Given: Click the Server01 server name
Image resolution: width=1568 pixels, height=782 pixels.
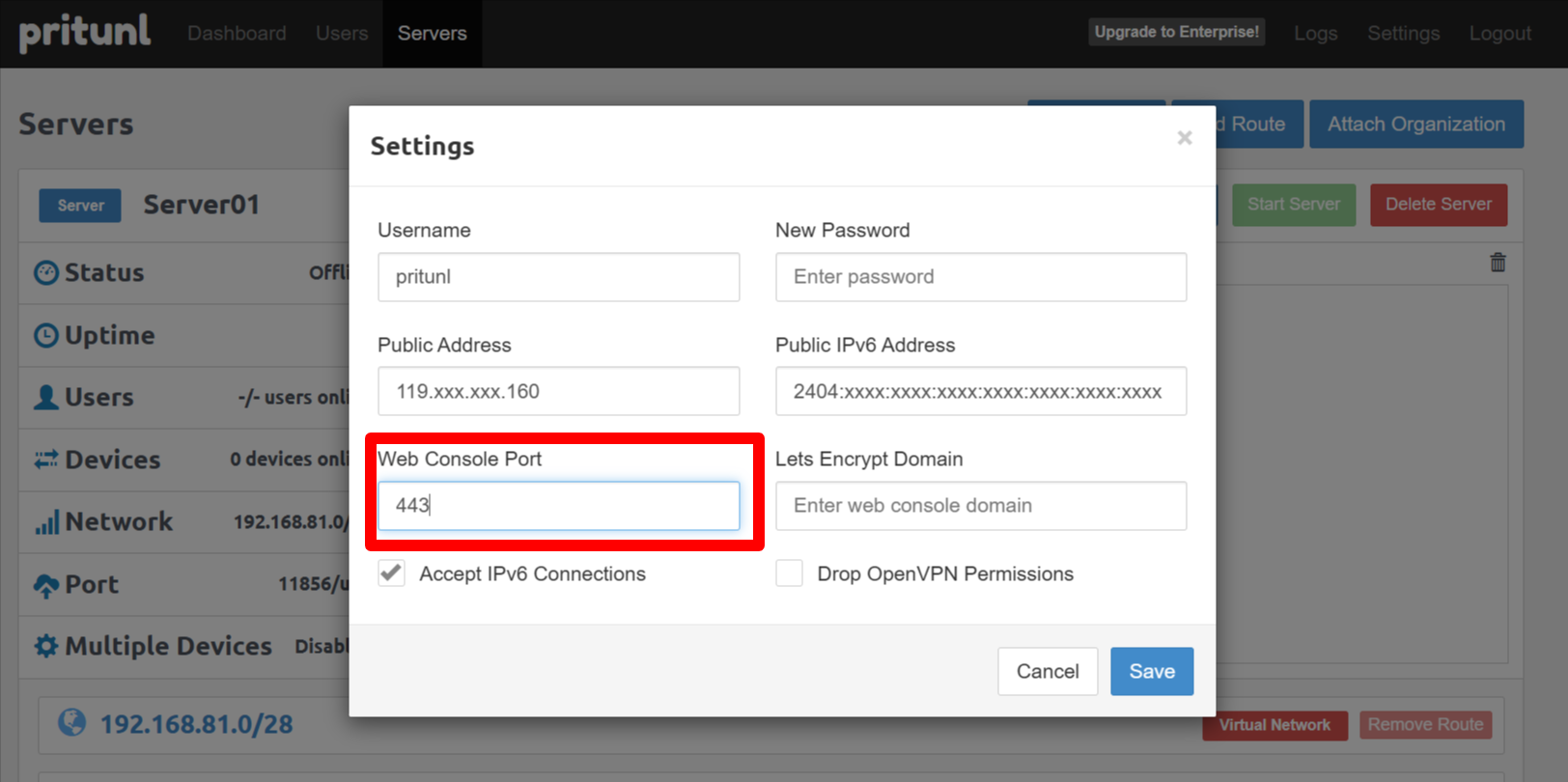Looking at the screenshot, I should pos(202,205).
